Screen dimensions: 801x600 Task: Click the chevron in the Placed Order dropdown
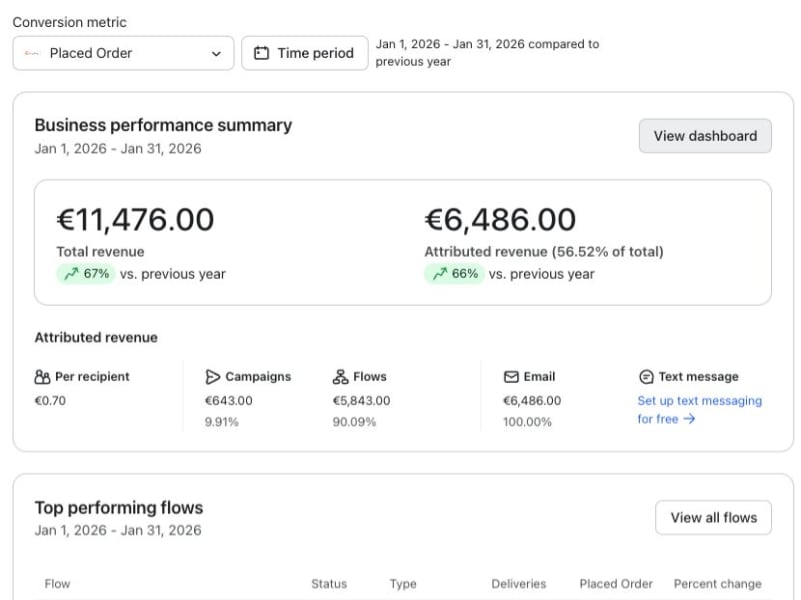pyautogui.click(x=216, y=54)
